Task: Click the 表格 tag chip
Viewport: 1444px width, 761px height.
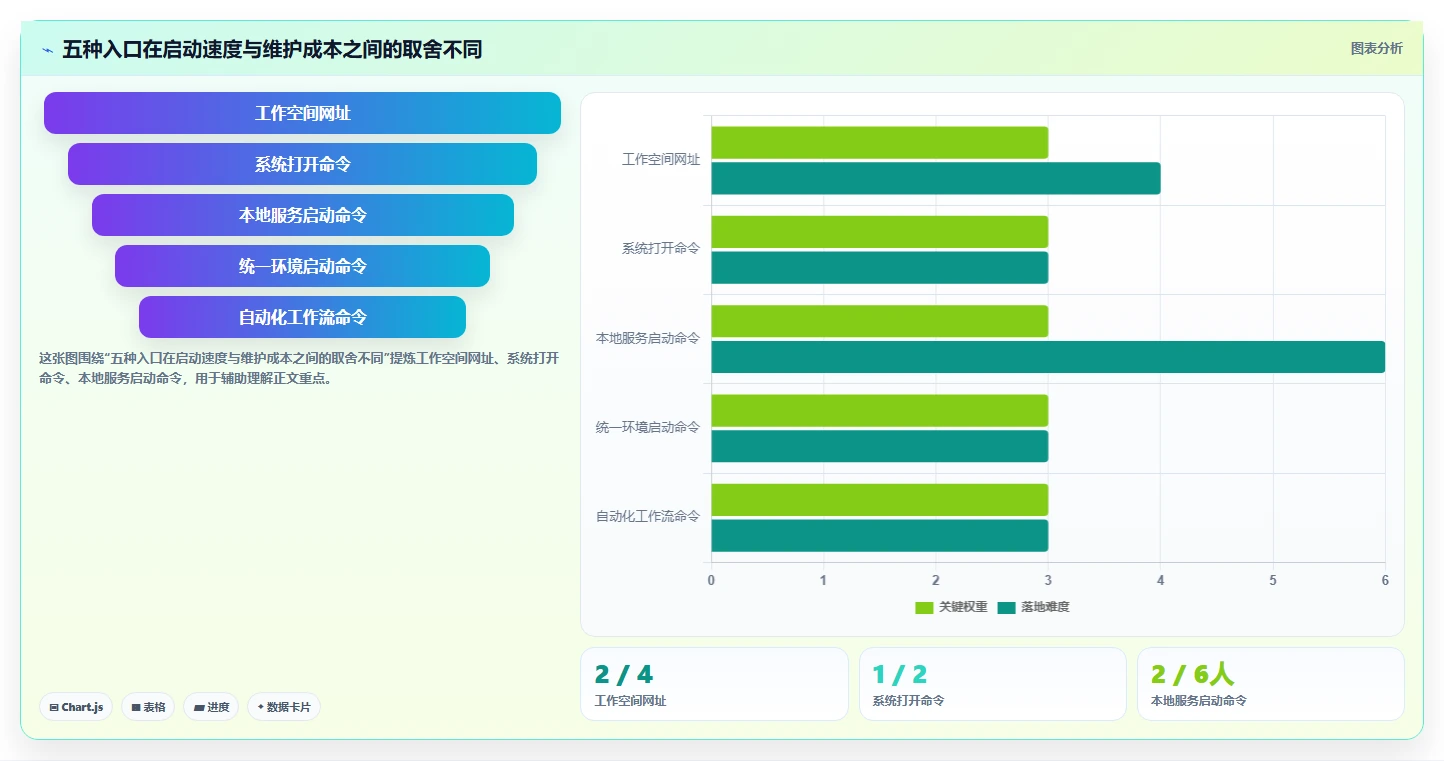Action: point(148,707)
